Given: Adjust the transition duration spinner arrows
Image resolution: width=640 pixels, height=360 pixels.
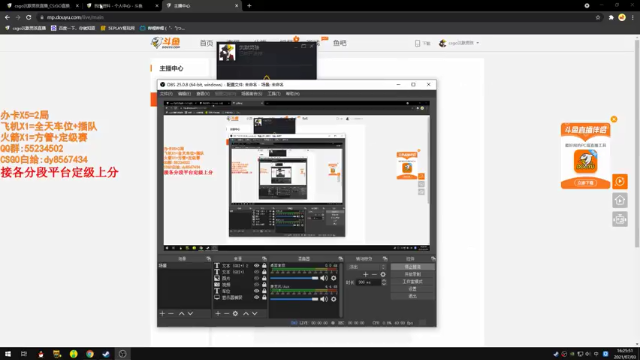Looking at the screenshot, I should pyautogui.click(x=384, y=282).
